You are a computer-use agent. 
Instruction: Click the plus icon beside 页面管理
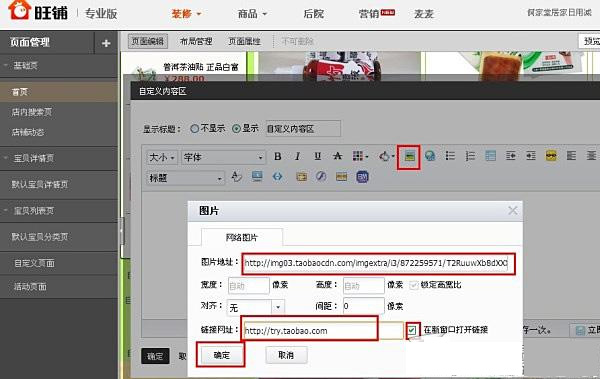click(106, 43)
